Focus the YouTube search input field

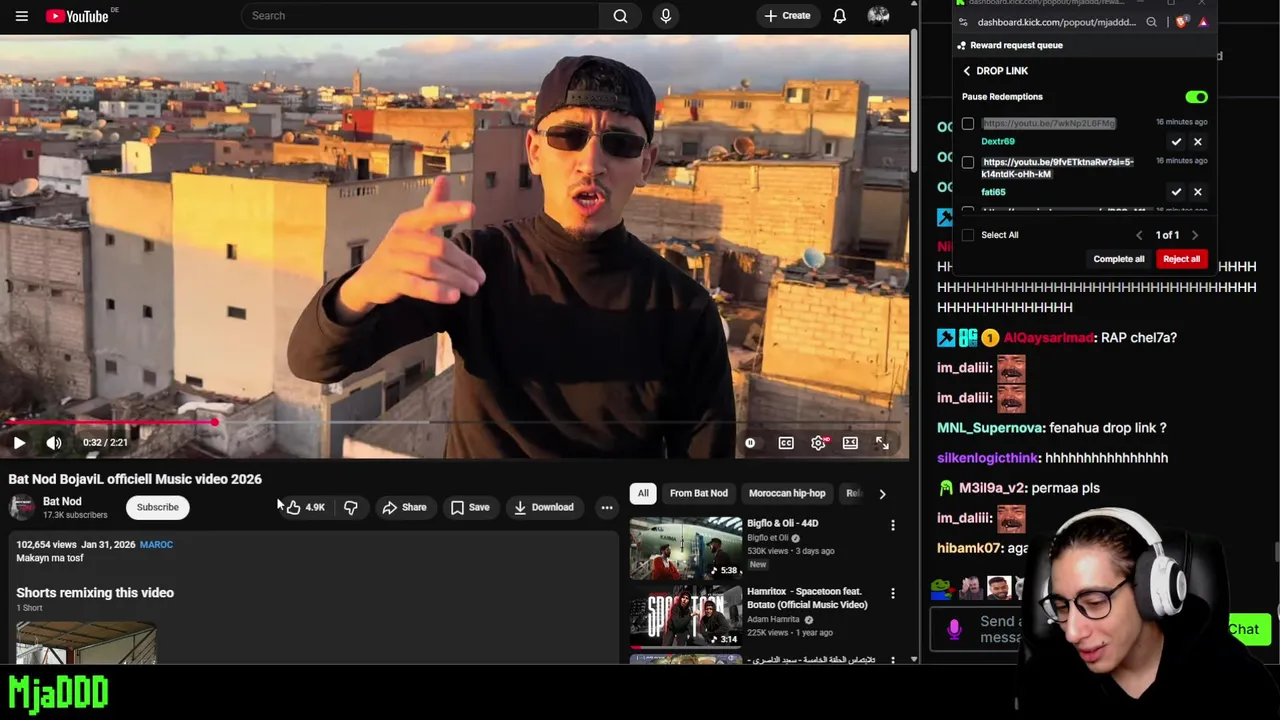tap(420, 16)
